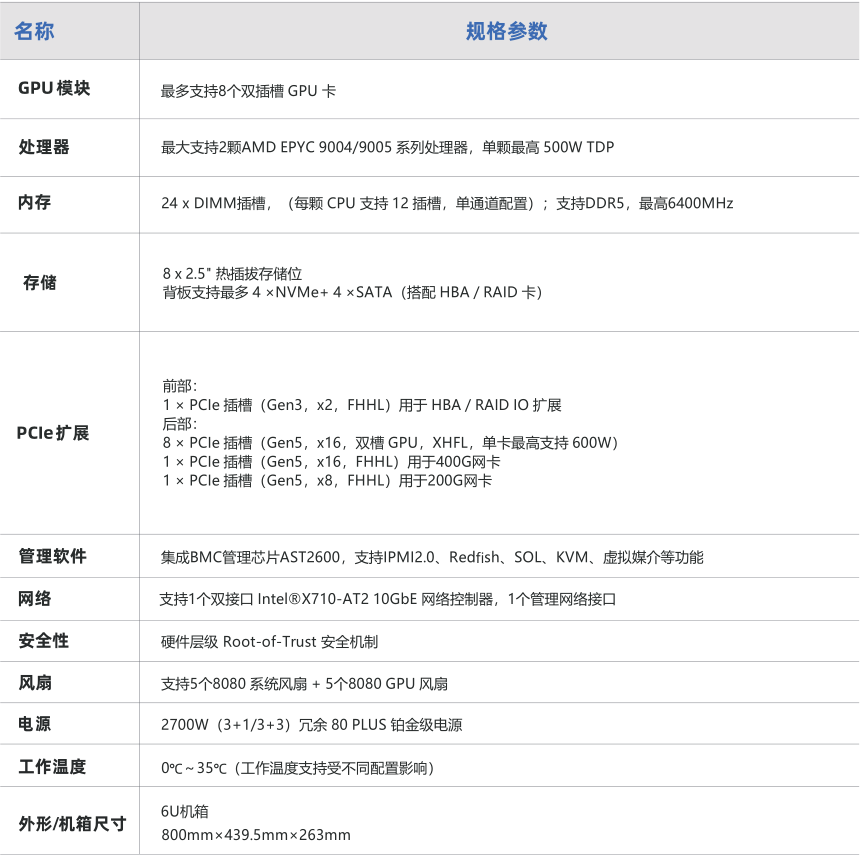
Task: Click the Root-of-Trust 安全机制 text
Action: 269,641
